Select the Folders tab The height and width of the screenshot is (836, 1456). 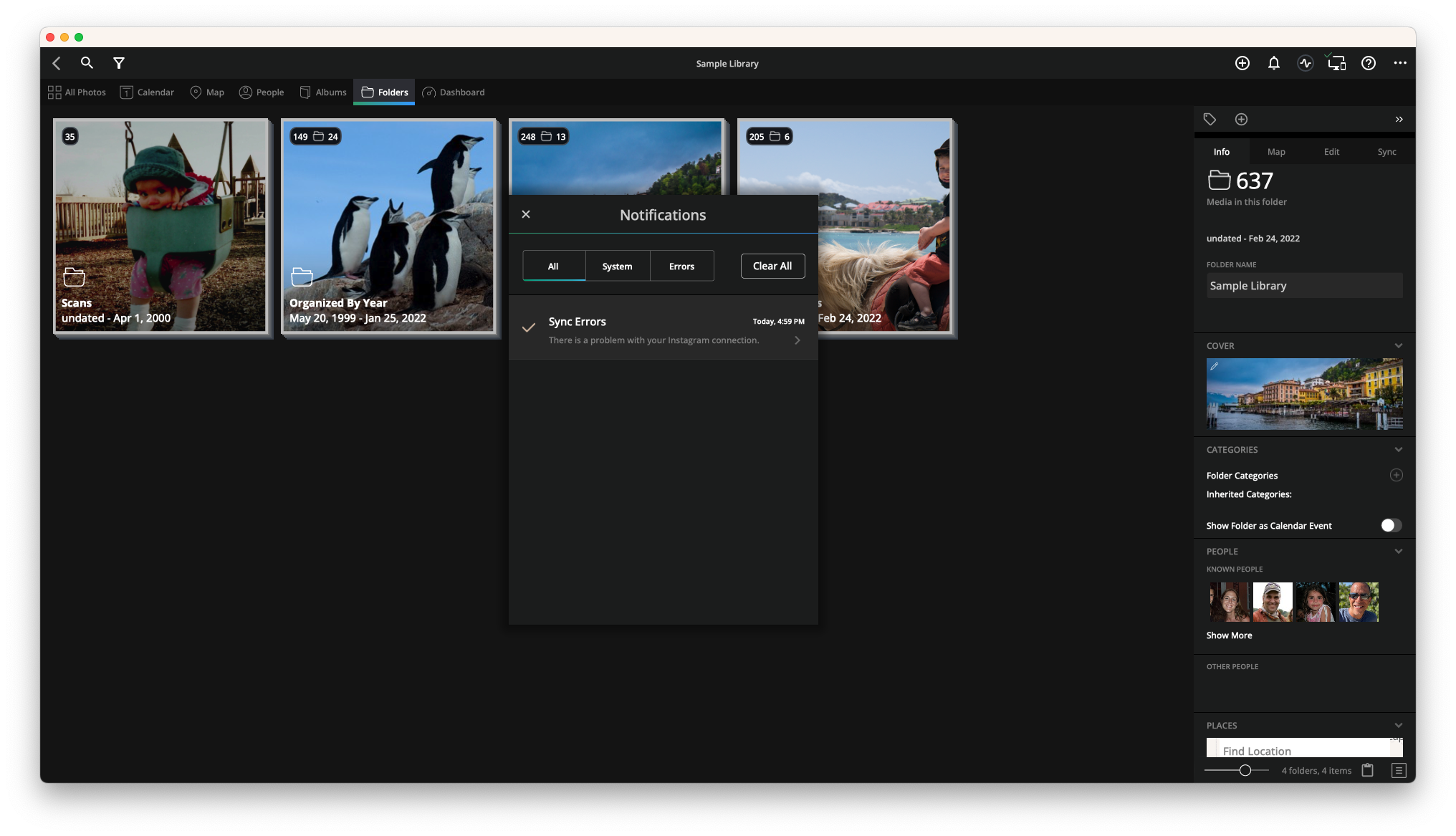[385, 92]
